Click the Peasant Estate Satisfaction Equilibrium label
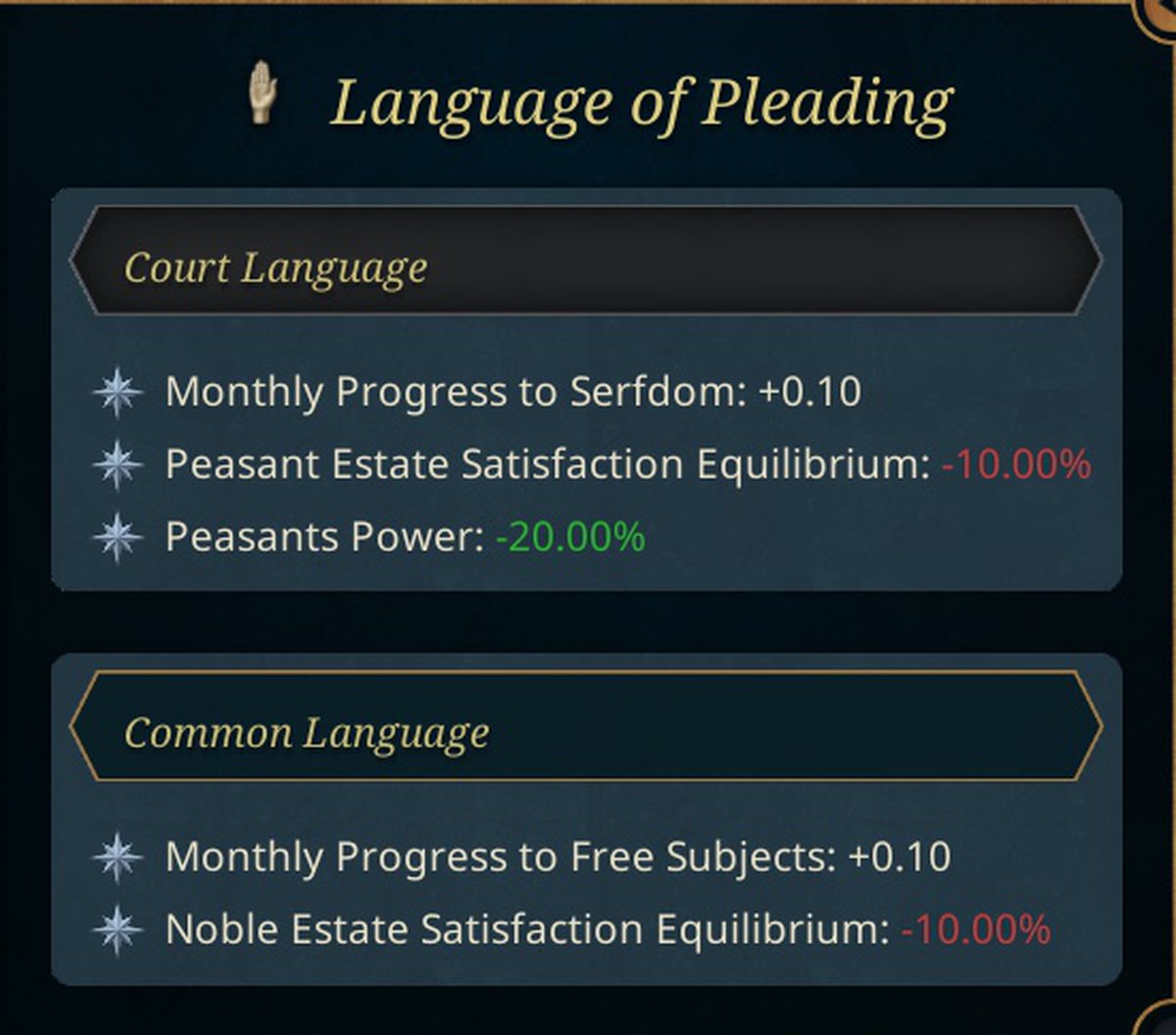The image size is (1176, 1035). click(x=547, y=465)
